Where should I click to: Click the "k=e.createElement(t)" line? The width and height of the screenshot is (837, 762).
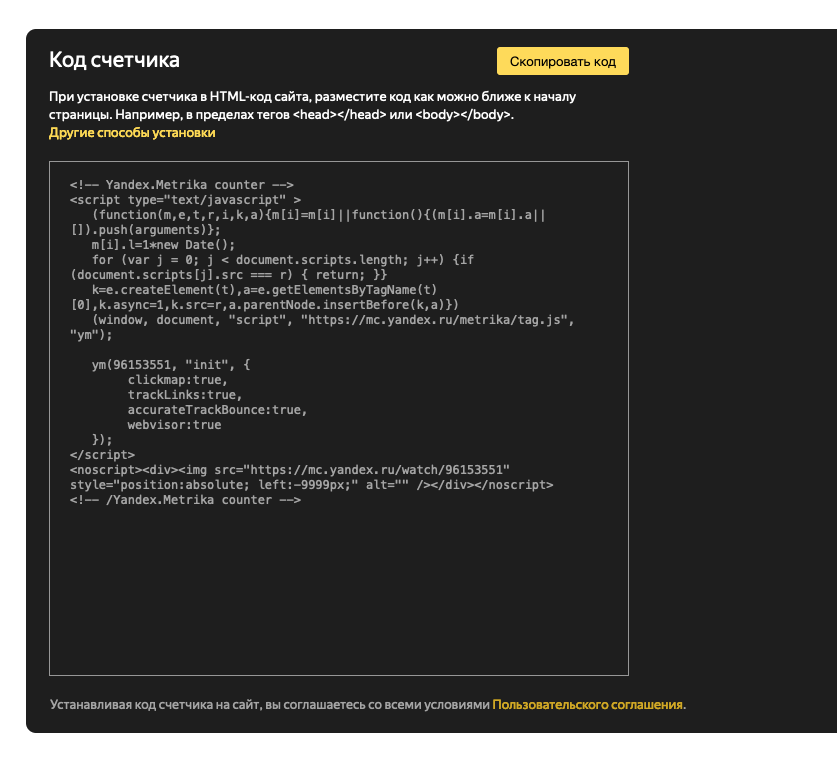point(264,289)
